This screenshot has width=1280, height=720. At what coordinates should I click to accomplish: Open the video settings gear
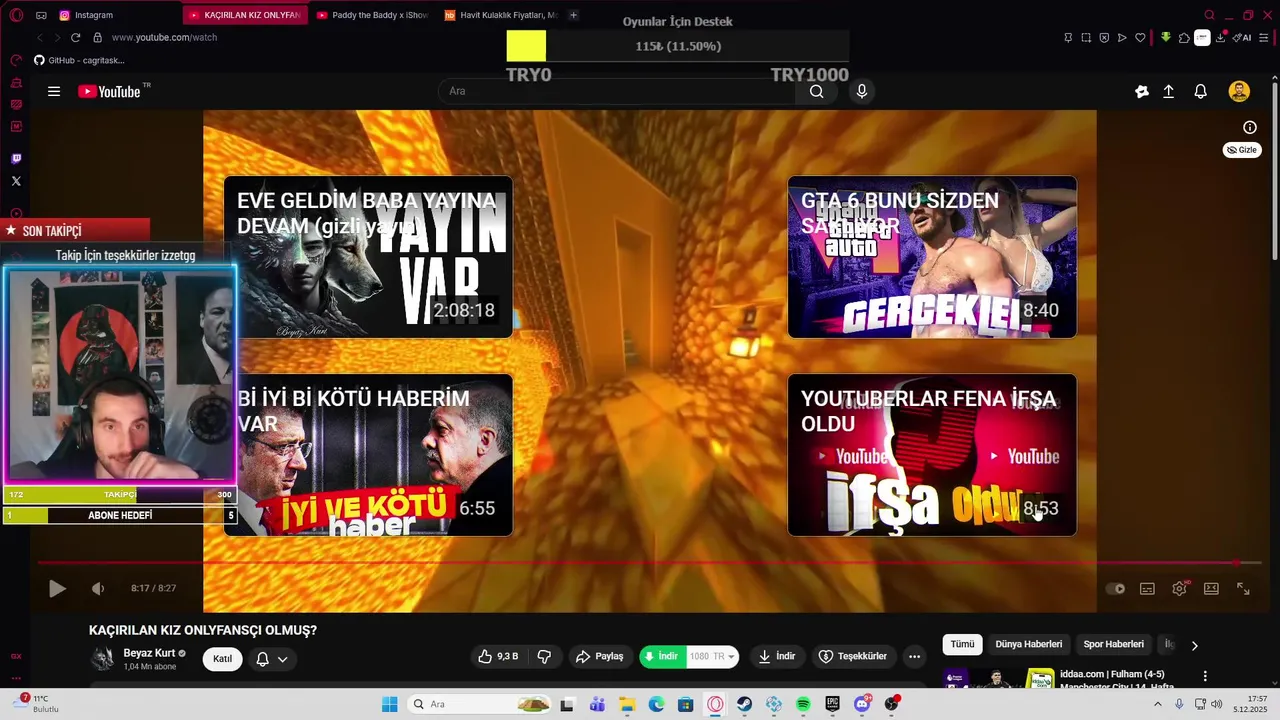tap(1179, 588)
